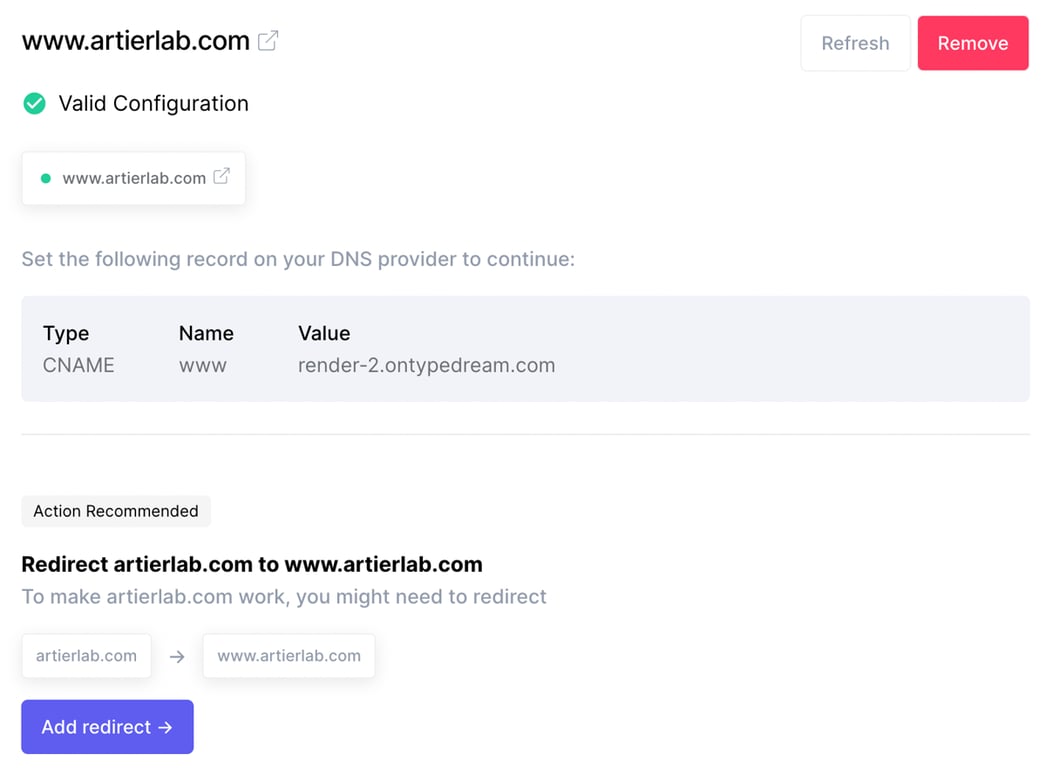Click the green status dot in the domain chip
Image resolution: width=1046 pixels, height=768 pixels.
click(45, 179)
